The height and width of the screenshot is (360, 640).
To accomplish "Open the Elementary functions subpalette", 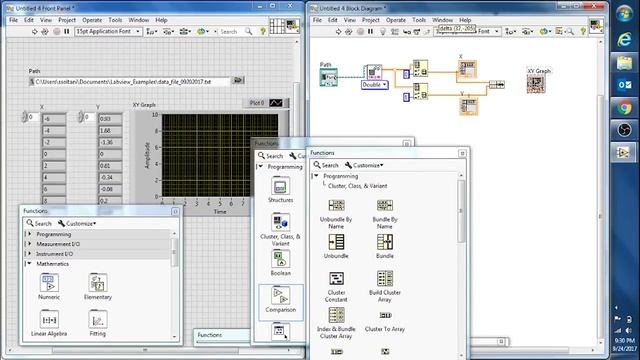I will 98,287.
